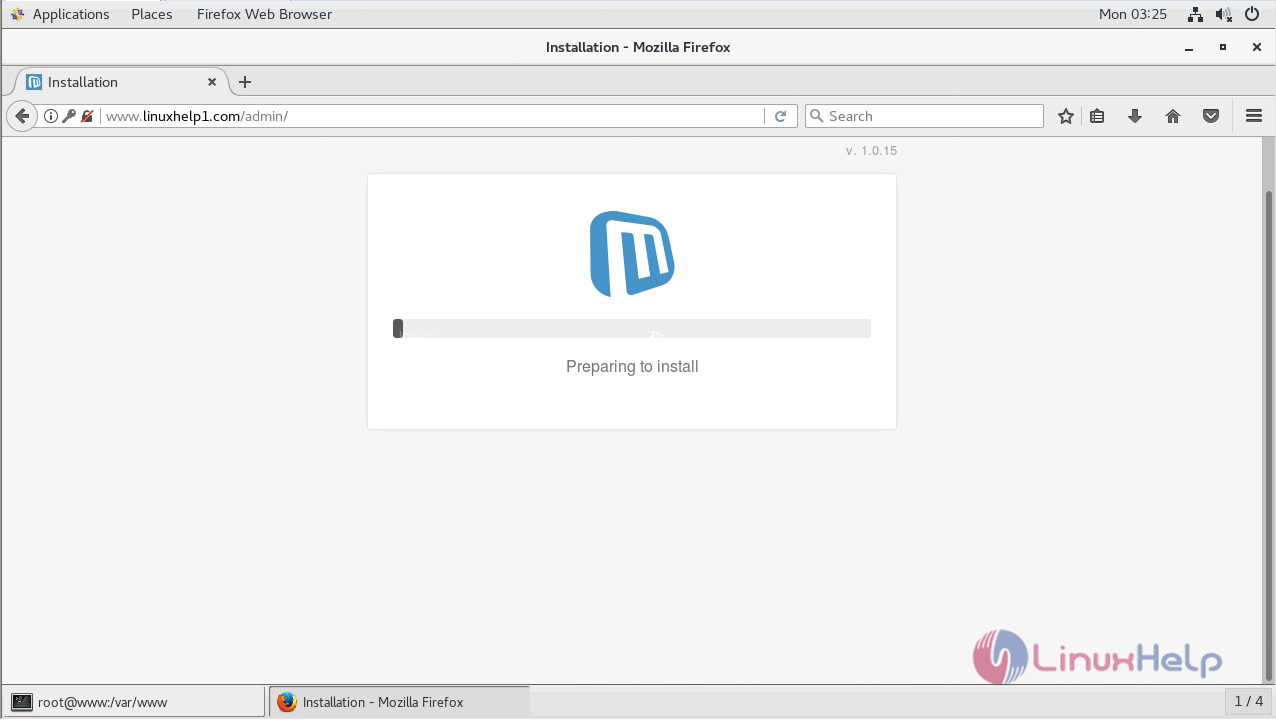Image resolution: width=1276 pixels, height=720 pixels.
Task: Select the Installation browser tab
Action: (x=122, y=82)
